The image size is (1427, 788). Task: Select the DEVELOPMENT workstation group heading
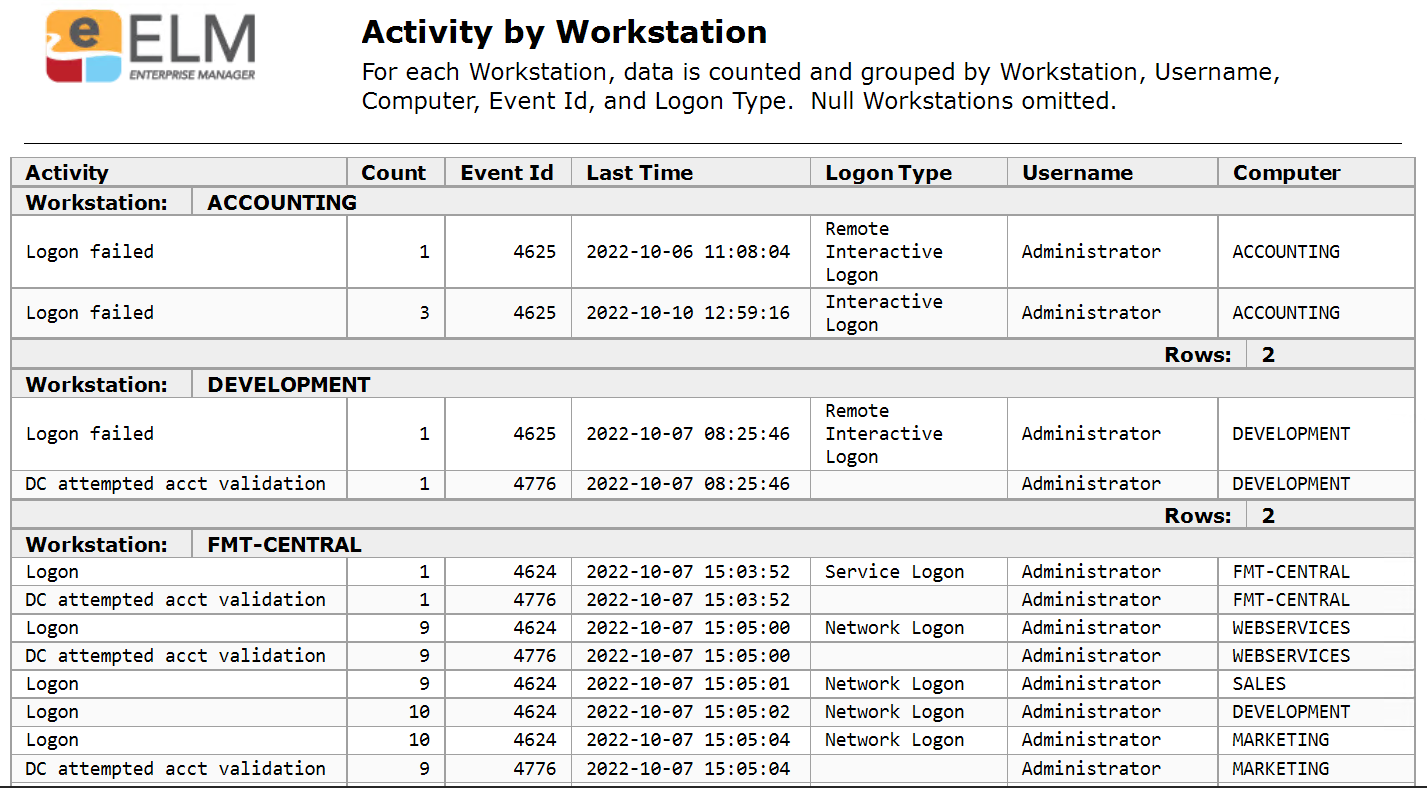(289, 384)
